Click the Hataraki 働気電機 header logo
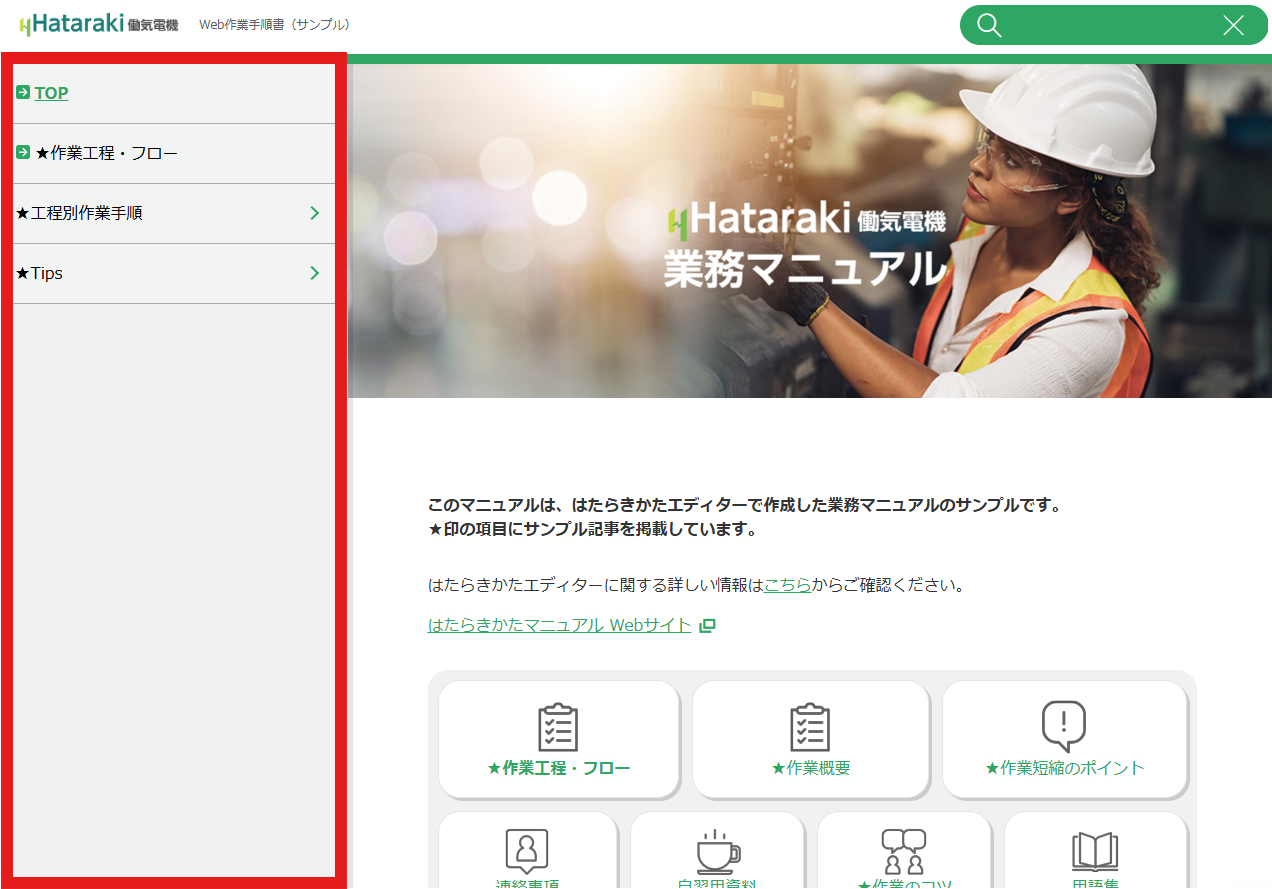Image resolution: width=1272 pixels, height=889 pixels. [98, 24]
